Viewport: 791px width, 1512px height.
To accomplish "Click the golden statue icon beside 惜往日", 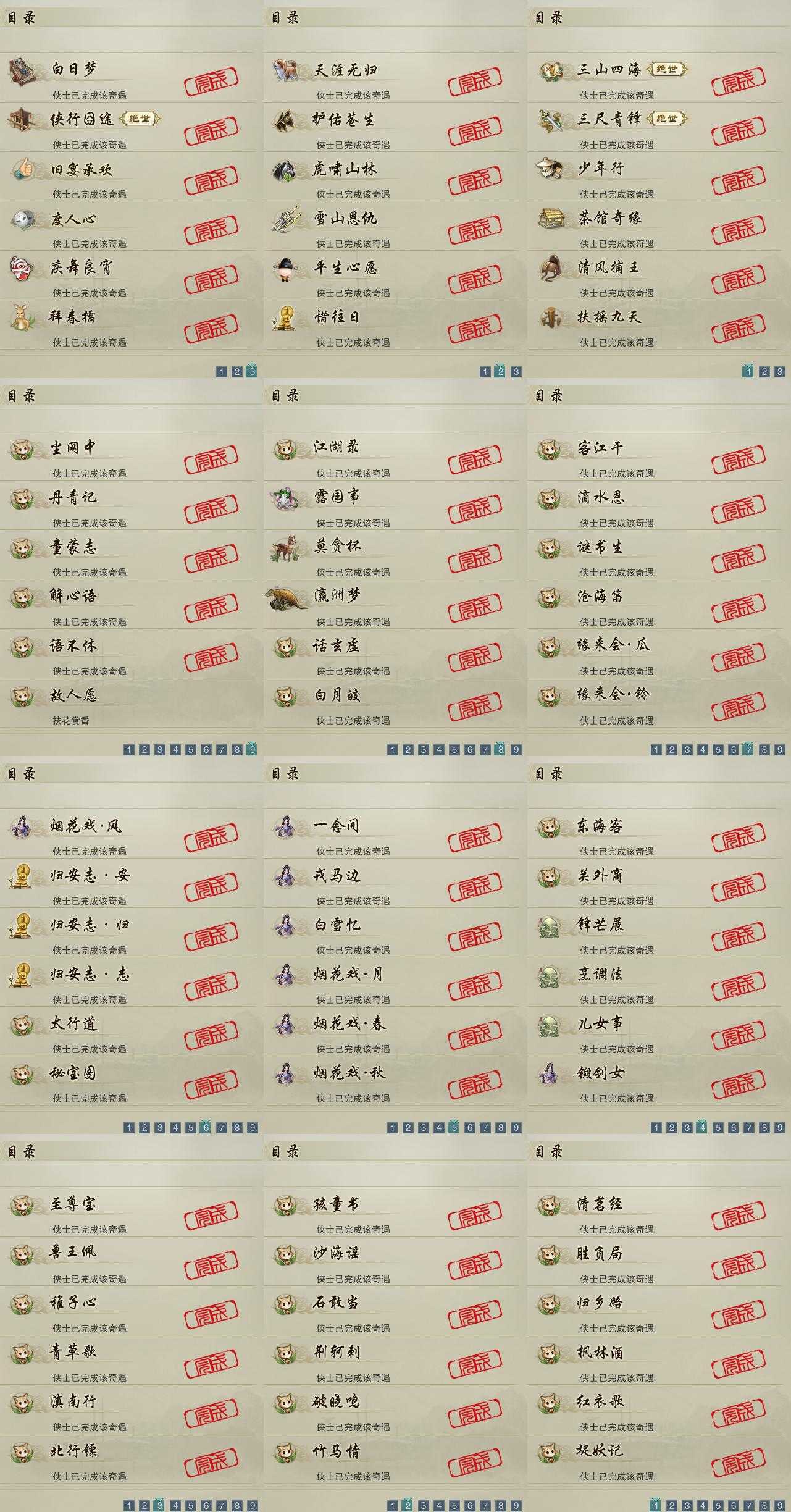I will click(285, 317).
